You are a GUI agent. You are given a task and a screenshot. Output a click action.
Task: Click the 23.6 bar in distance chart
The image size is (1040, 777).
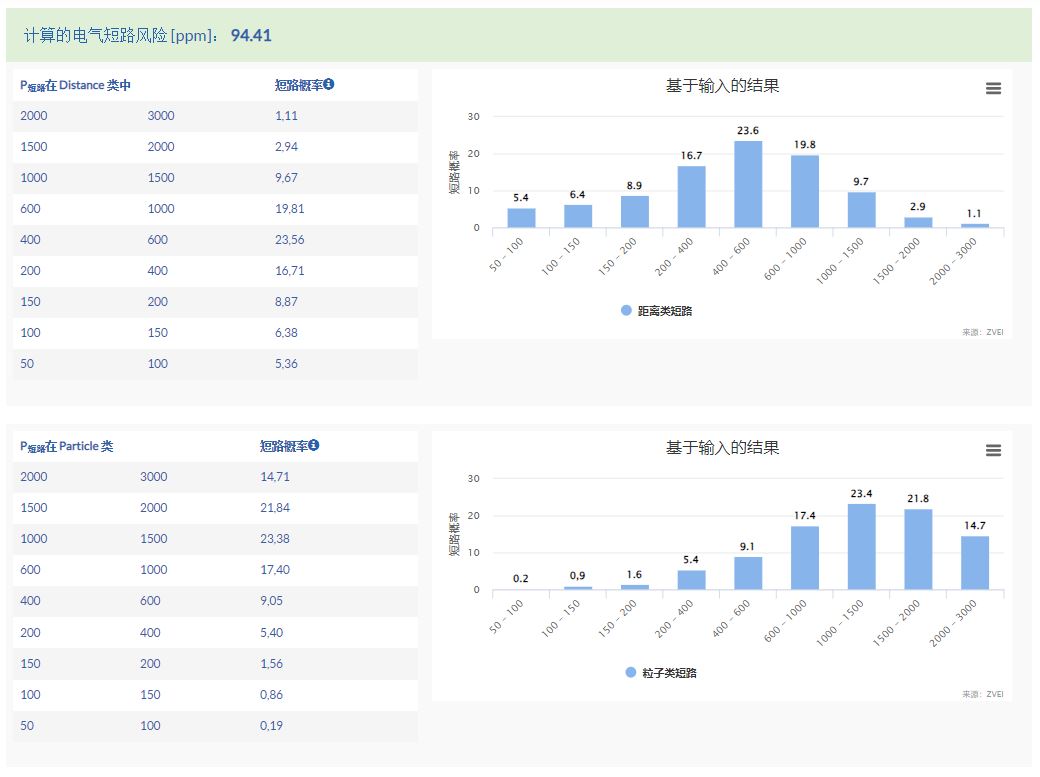(x=748, y=185)
